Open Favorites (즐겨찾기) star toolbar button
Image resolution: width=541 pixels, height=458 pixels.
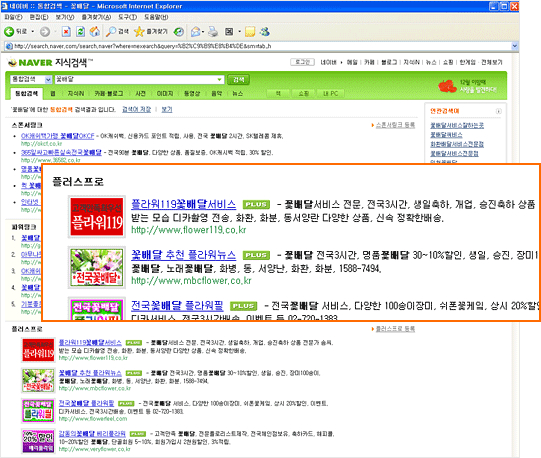click(151, 32)
